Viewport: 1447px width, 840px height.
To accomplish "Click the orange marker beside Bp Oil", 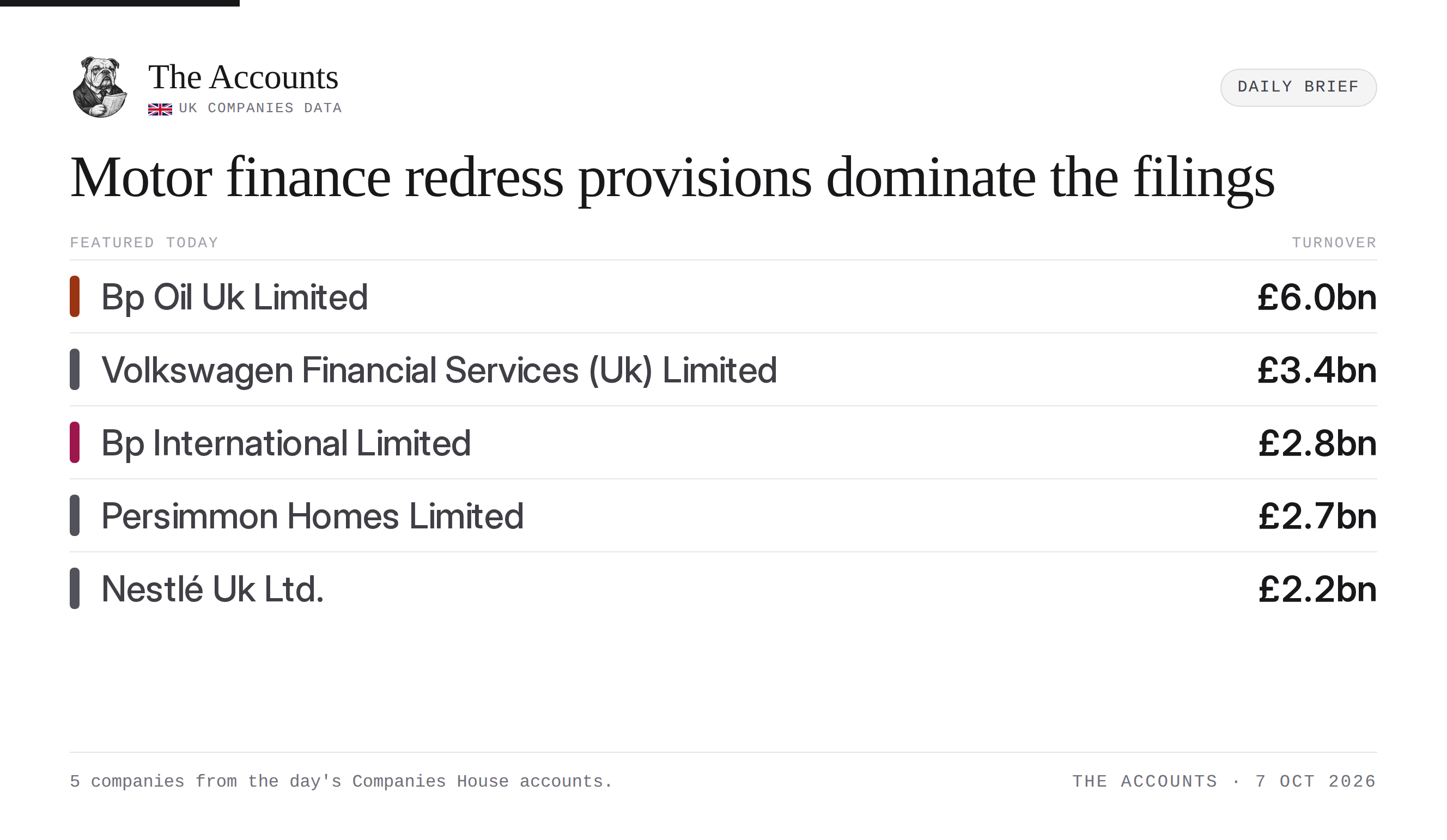I will click(x=75, y=296).
